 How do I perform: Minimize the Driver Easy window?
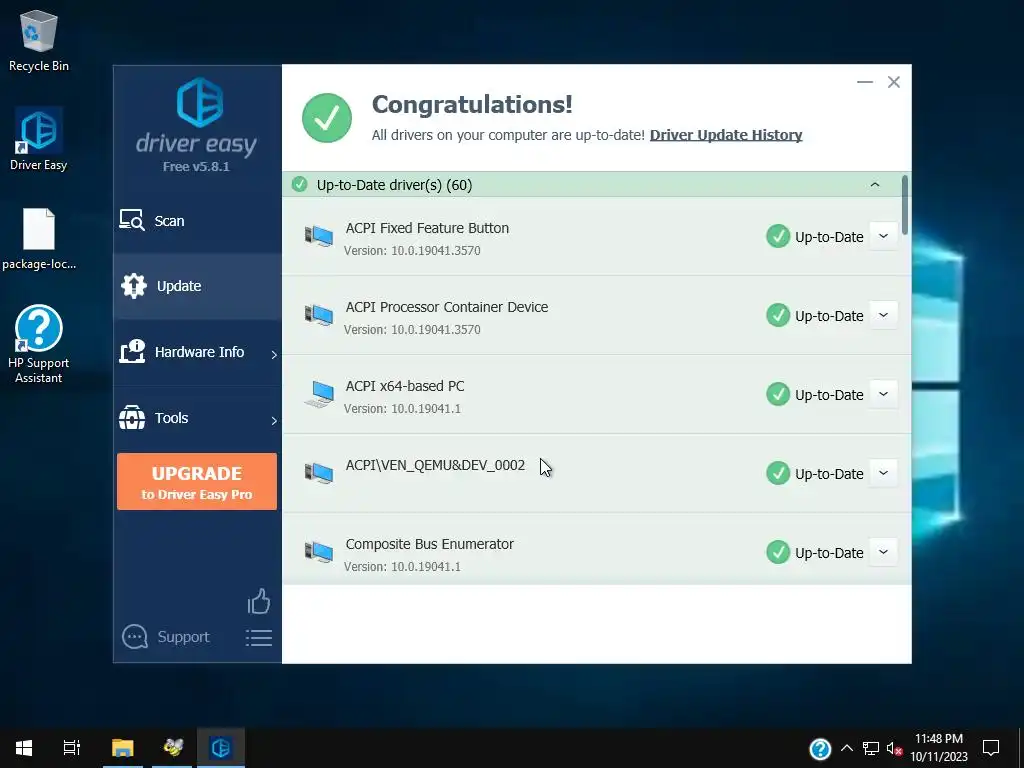point(865,82)
